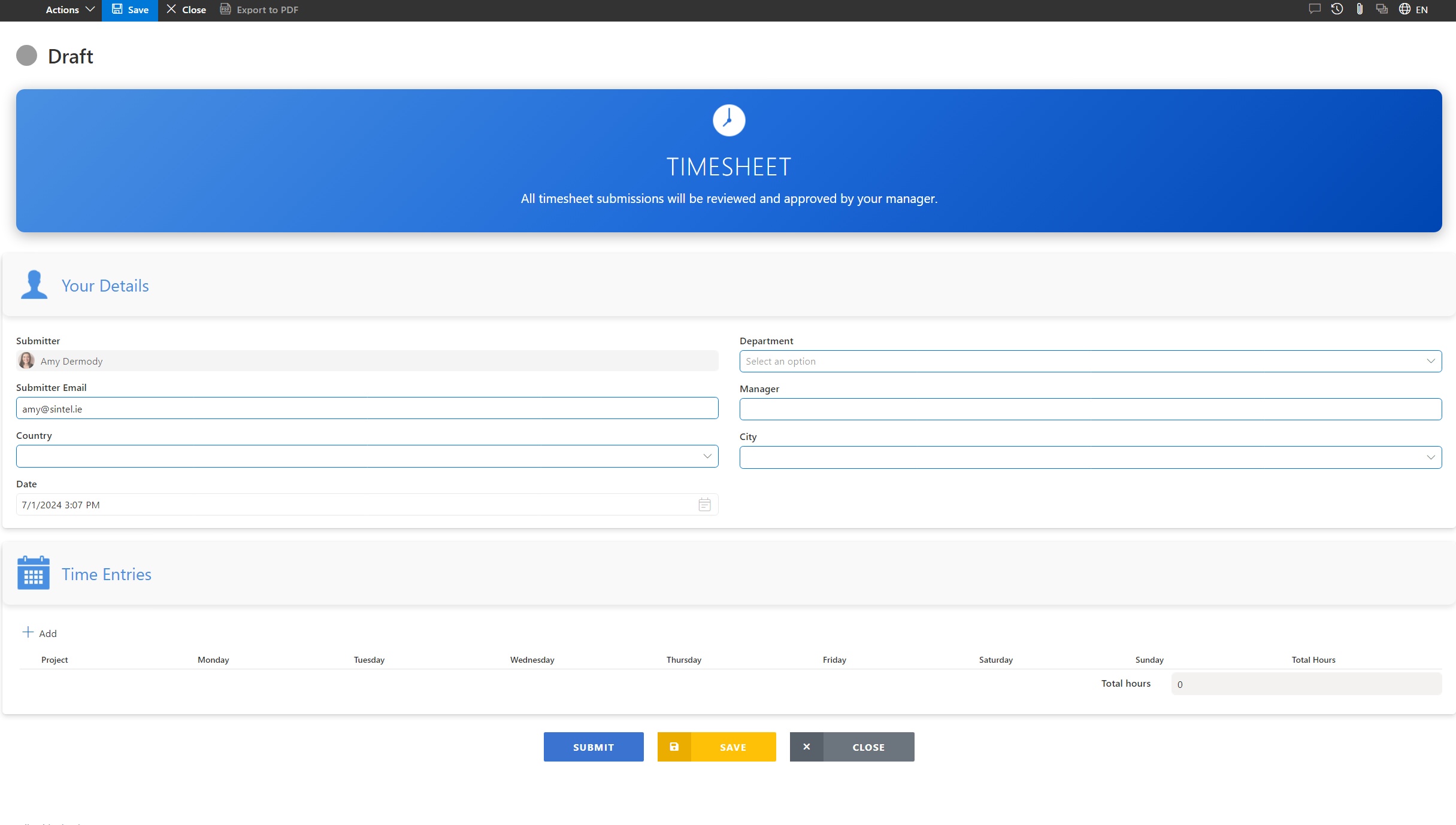This screenshot has width=1456, height=825.
Task: Open the comments panel
Action: [1315, 10]
